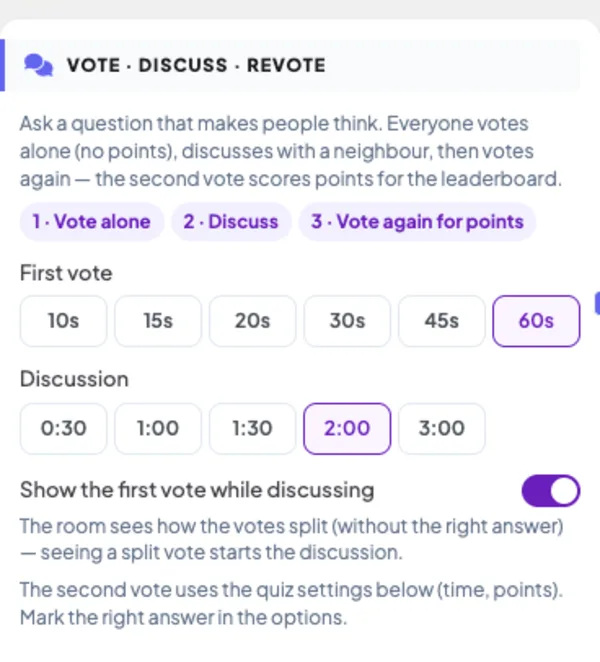This screenshot has width=600, height=662.
Task: Select 1:30 for discussion time
Action: point(252,429)
